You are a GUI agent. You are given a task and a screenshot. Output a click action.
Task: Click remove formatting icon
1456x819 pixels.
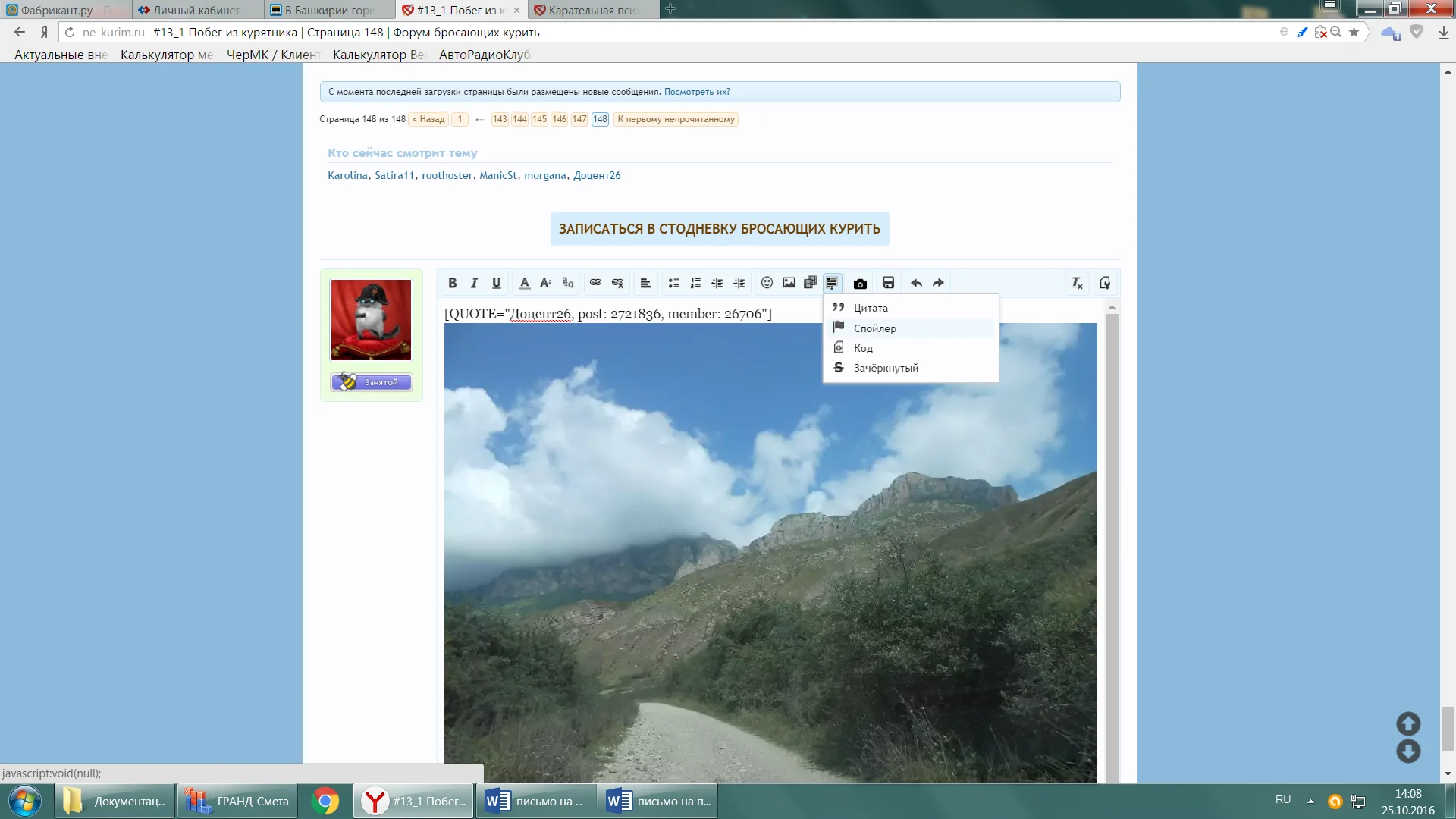click(1077, 283)
